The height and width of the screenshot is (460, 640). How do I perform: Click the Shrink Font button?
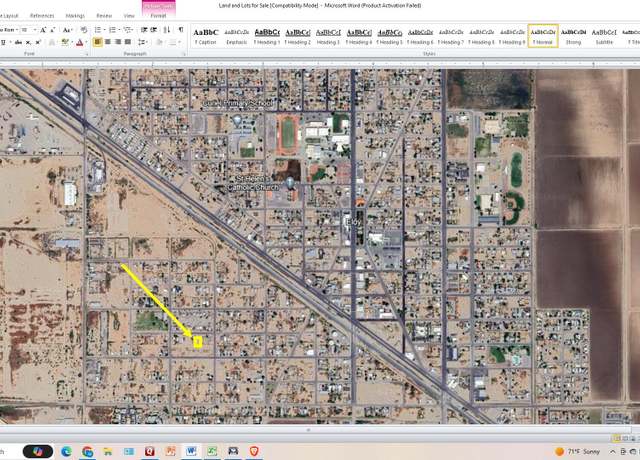[53, 30]
